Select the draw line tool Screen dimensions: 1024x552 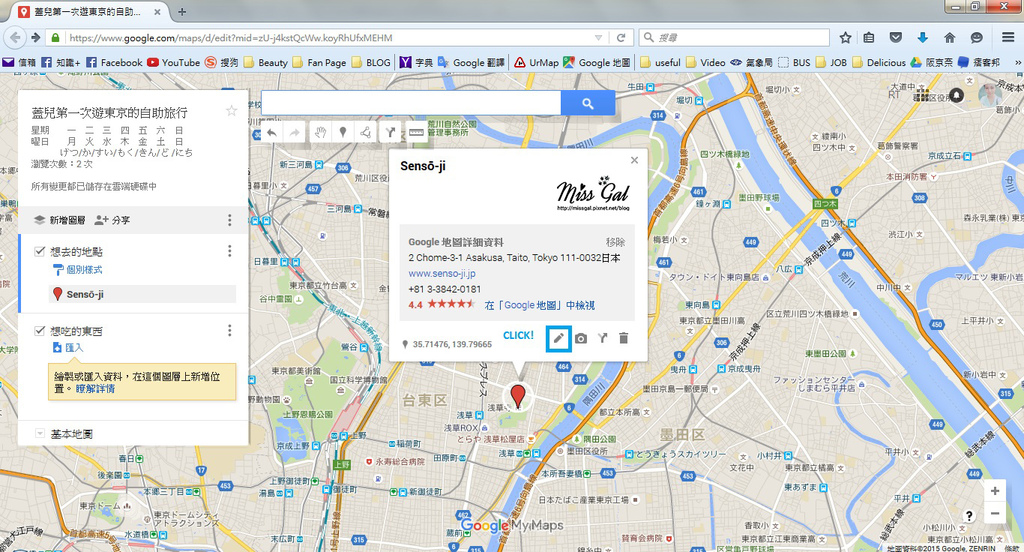(366, 133)
